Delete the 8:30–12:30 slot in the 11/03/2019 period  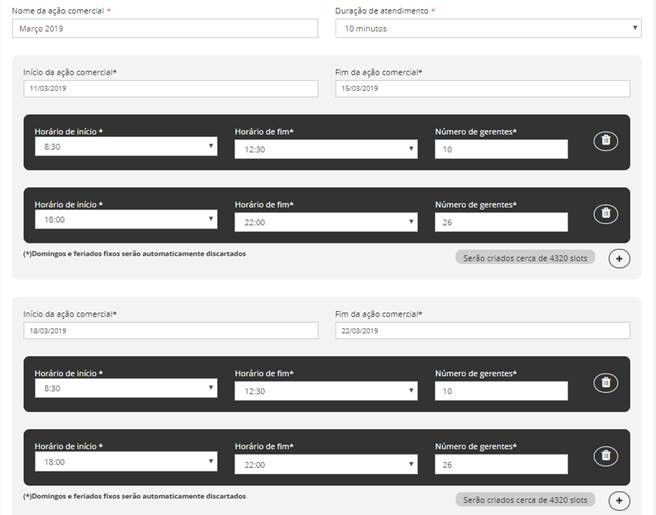tap(604, 141)
